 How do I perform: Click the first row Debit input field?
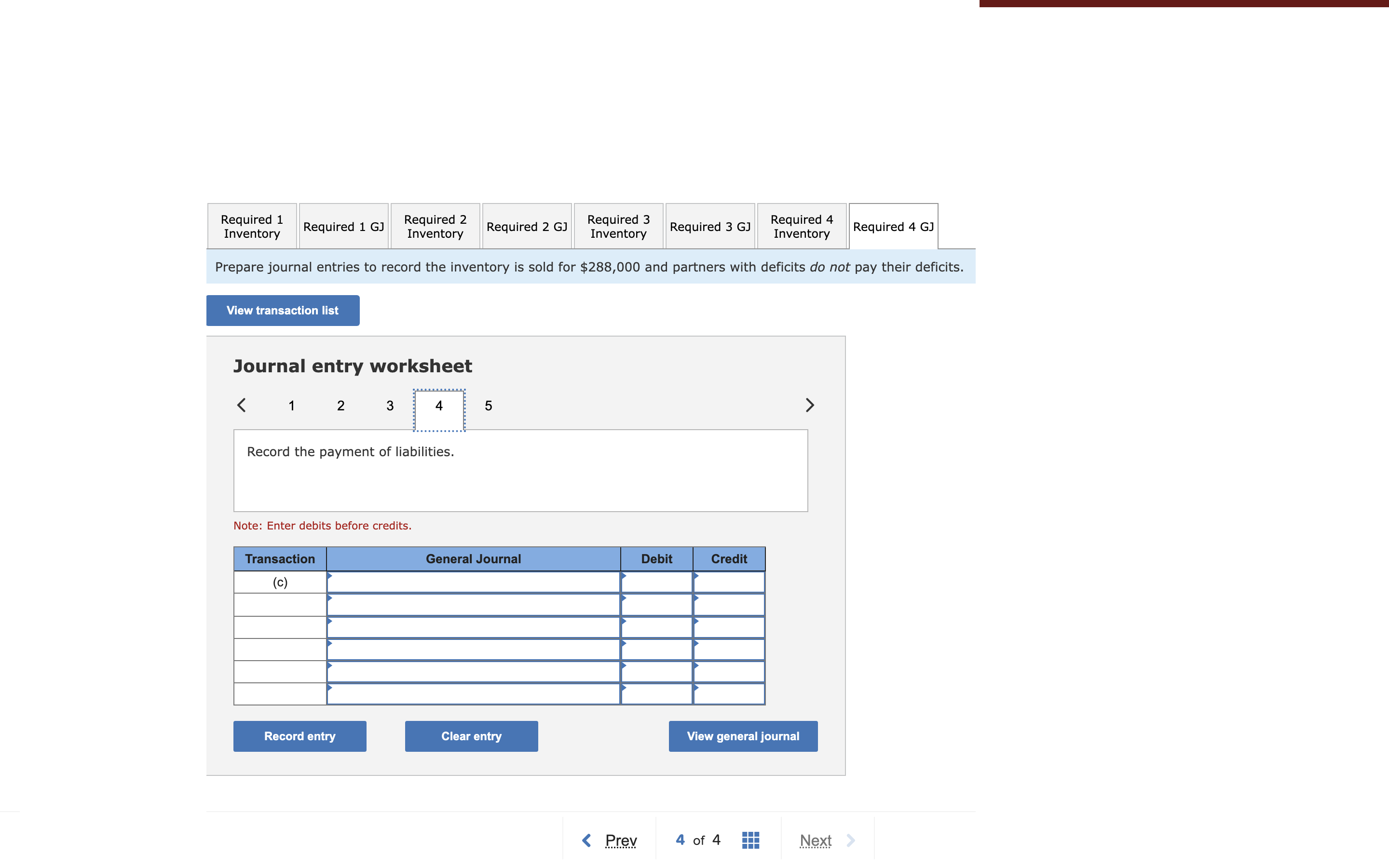(656, 583)
